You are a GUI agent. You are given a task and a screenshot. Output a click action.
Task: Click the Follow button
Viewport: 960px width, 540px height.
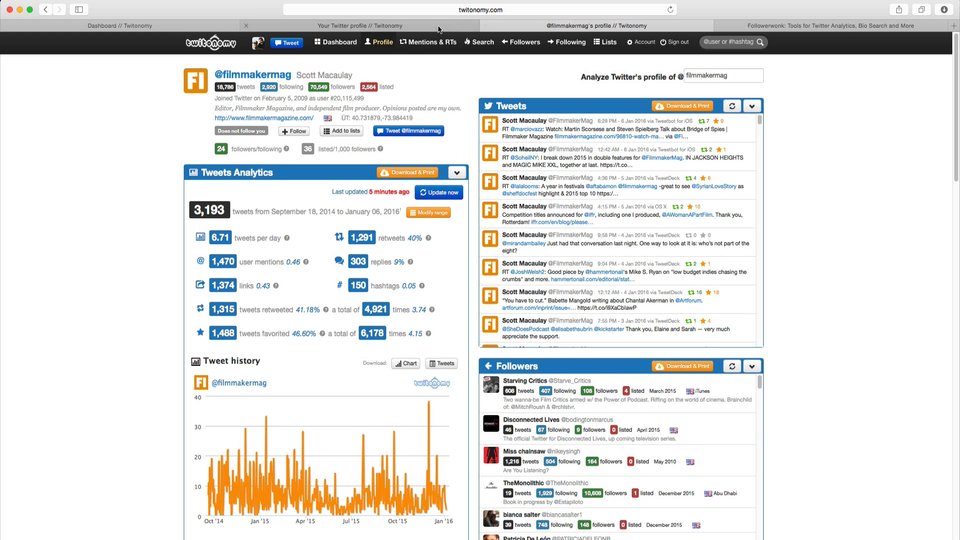294,131
